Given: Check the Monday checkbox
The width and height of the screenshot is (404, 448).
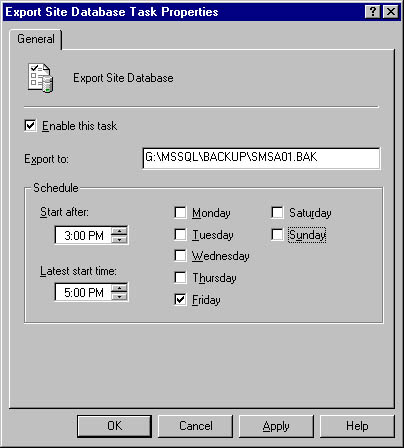Looking at the screenshot, I should coord(180,213).
